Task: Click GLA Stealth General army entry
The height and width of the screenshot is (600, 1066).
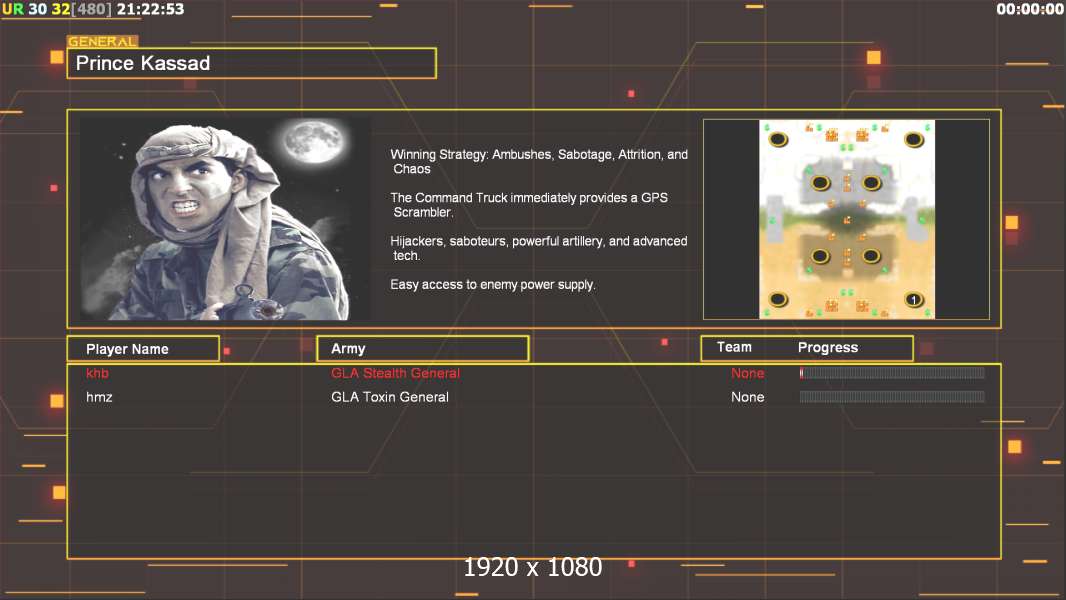Action: pos(396,373)
